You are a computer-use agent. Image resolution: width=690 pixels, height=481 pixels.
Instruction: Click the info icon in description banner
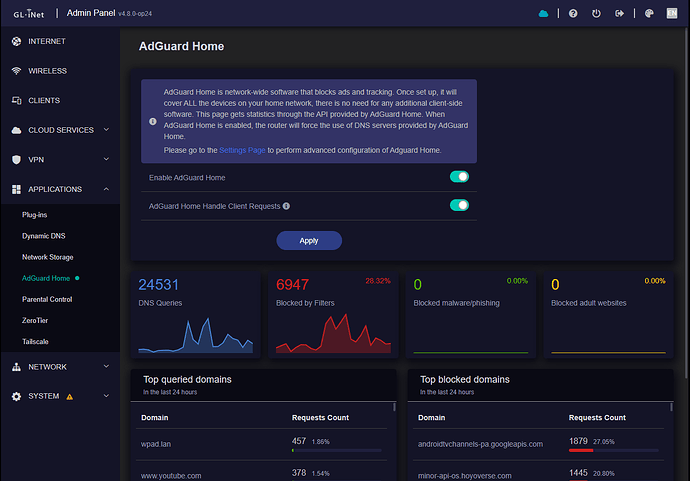pyautogui.click(x=153, y=121)
